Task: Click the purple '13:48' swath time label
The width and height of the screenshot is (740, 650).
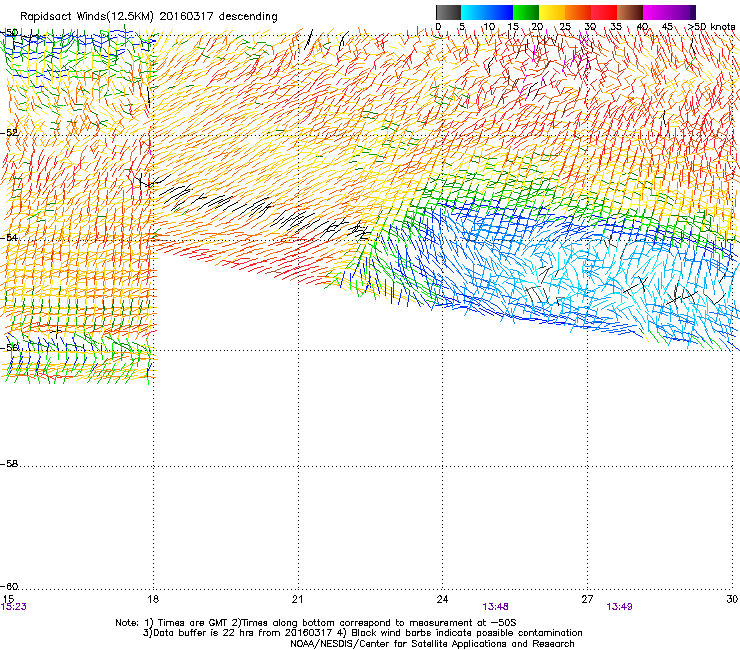Action: [x=496, y=607]
